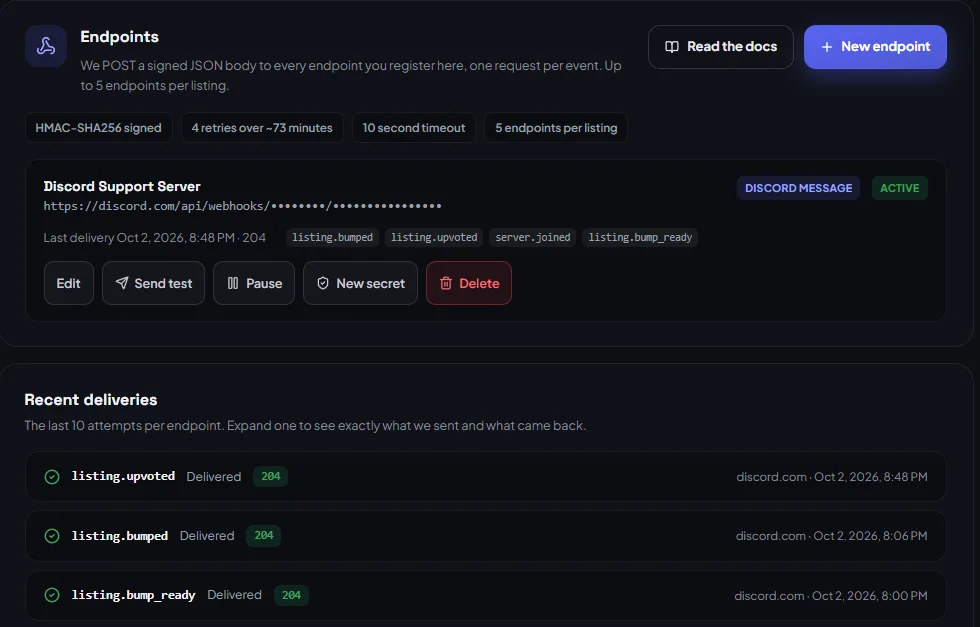Click the DISCORD MESSAGE badge
This screenshot has width=980, height=627.
pos(798,188)
